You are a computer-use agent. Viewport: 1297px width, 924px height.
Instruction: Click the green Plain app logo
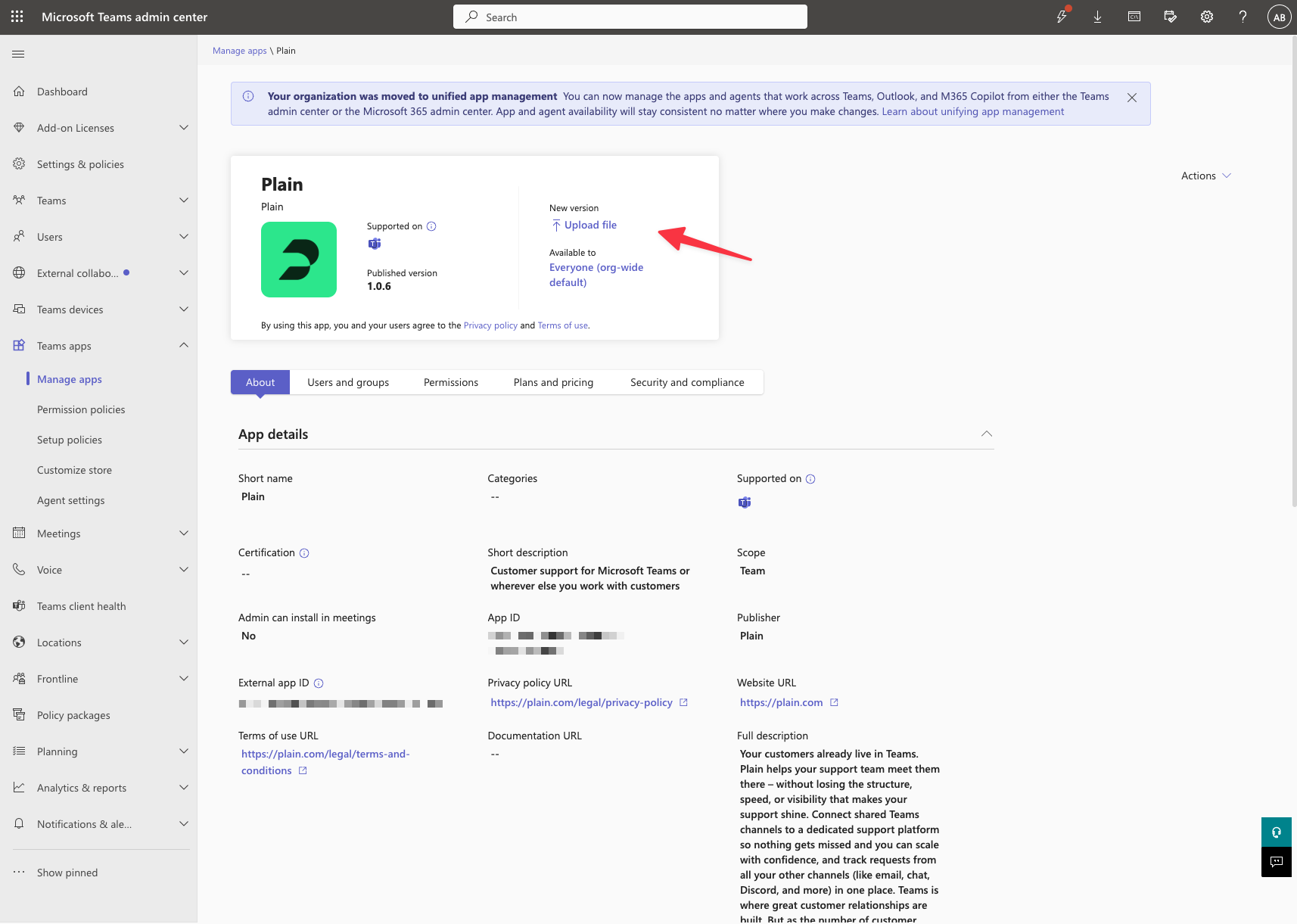299,260
